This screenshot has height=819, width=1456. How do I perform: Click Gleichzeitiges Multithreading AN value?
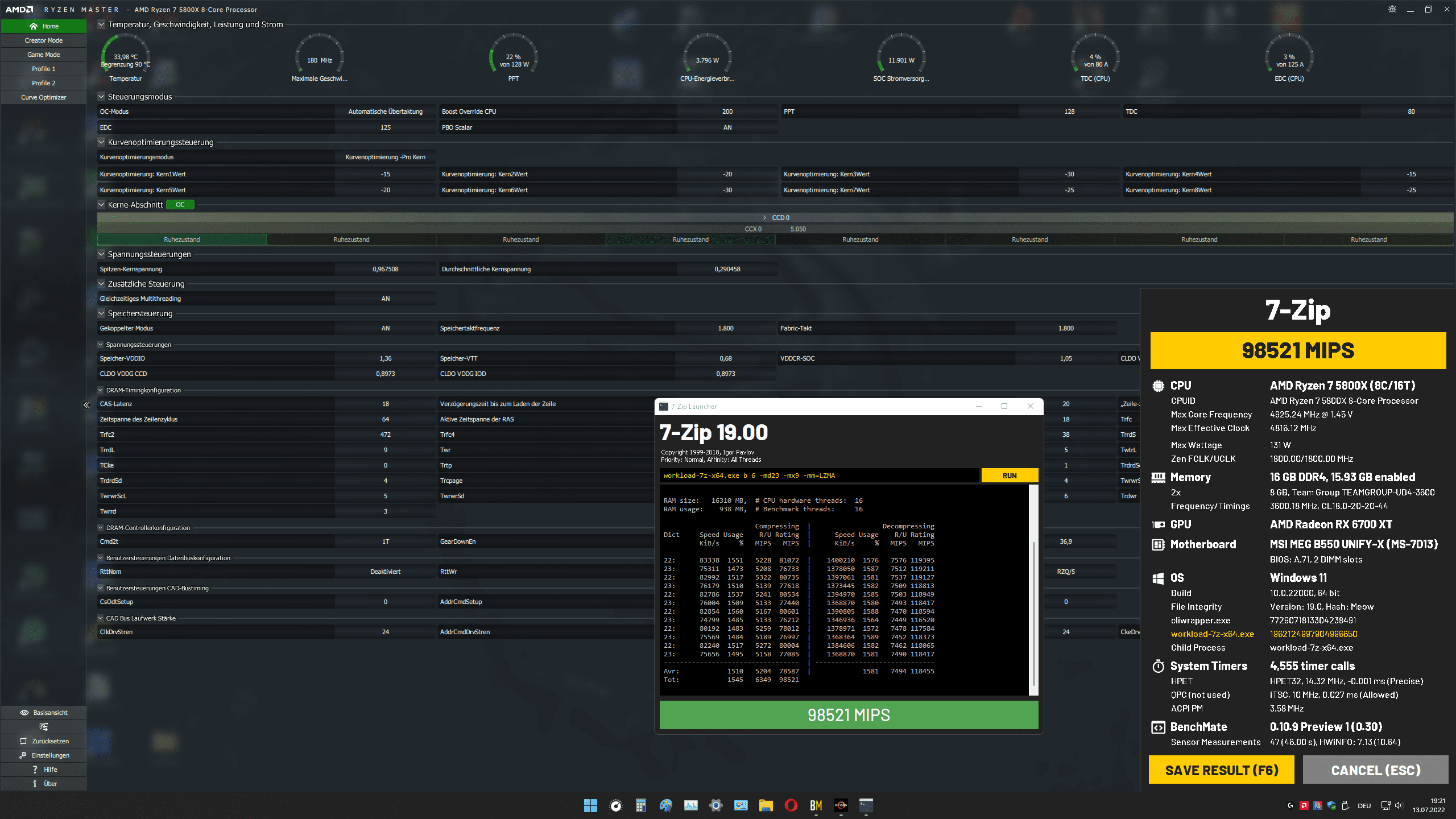coord(386,299)
